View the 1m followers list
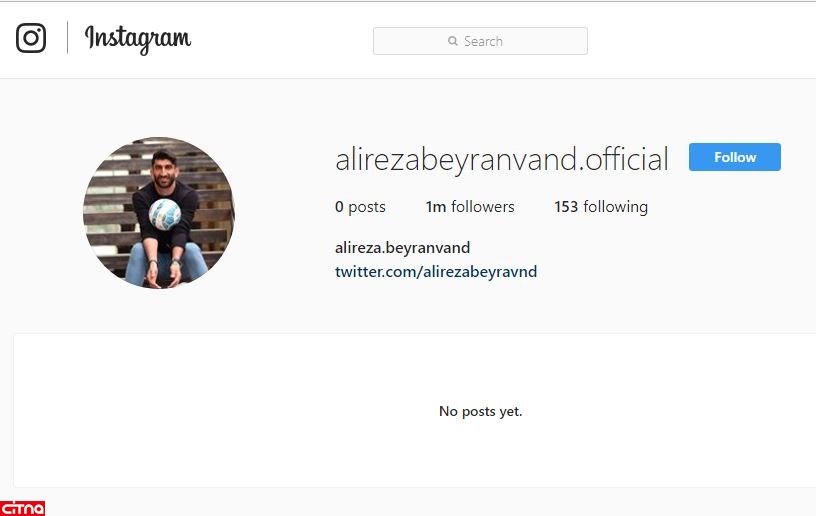This screenshot has height=516, width=816. 469,207
